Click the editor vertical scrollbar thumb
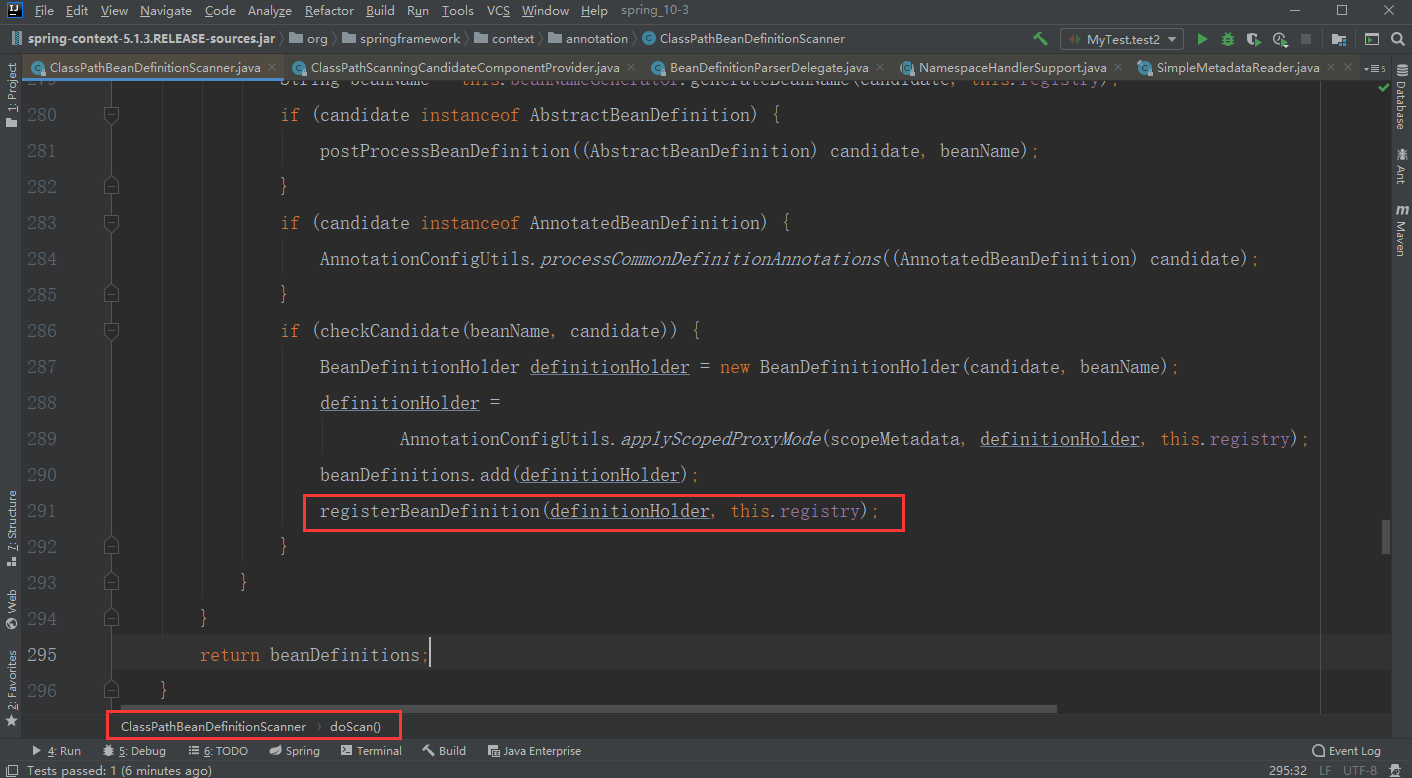1412x778 pixels. (x=1385, y=537)
